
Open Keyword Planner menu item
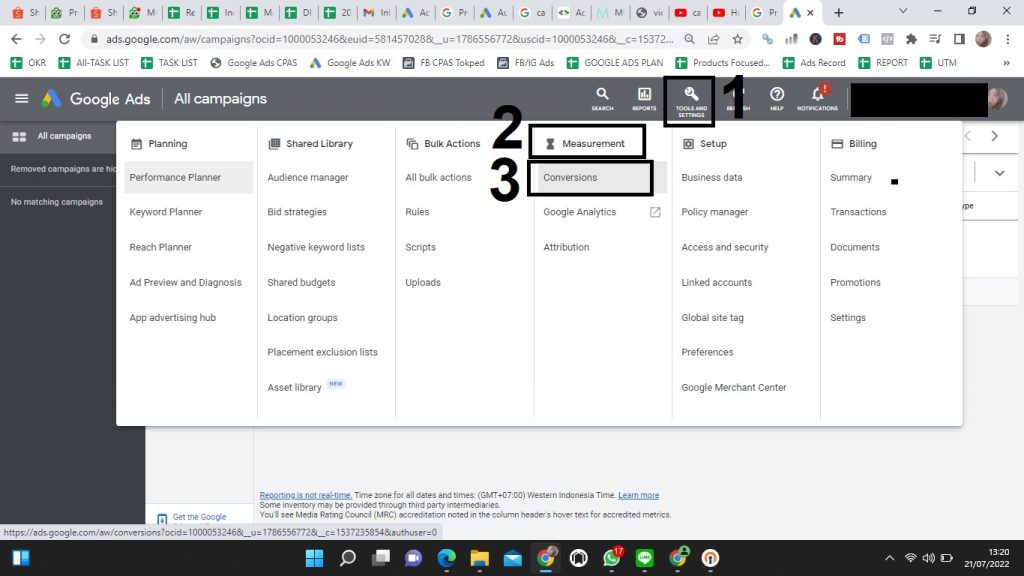click(x=166, y=212)
